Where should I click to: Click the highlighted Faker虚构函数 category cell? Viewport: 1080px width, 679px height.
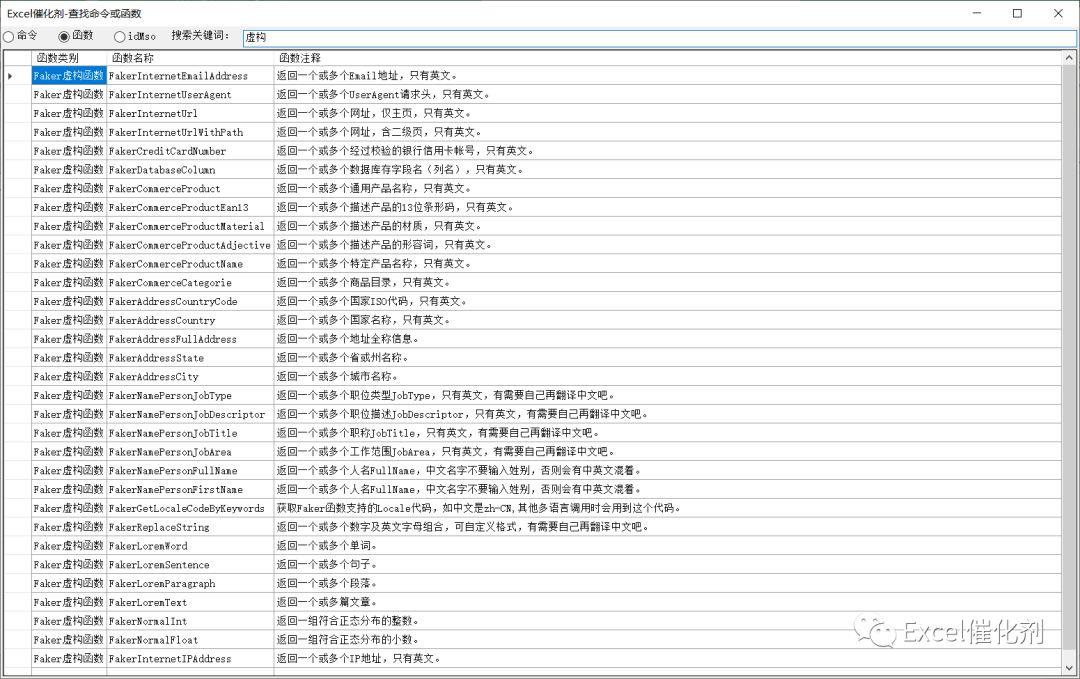69,76
